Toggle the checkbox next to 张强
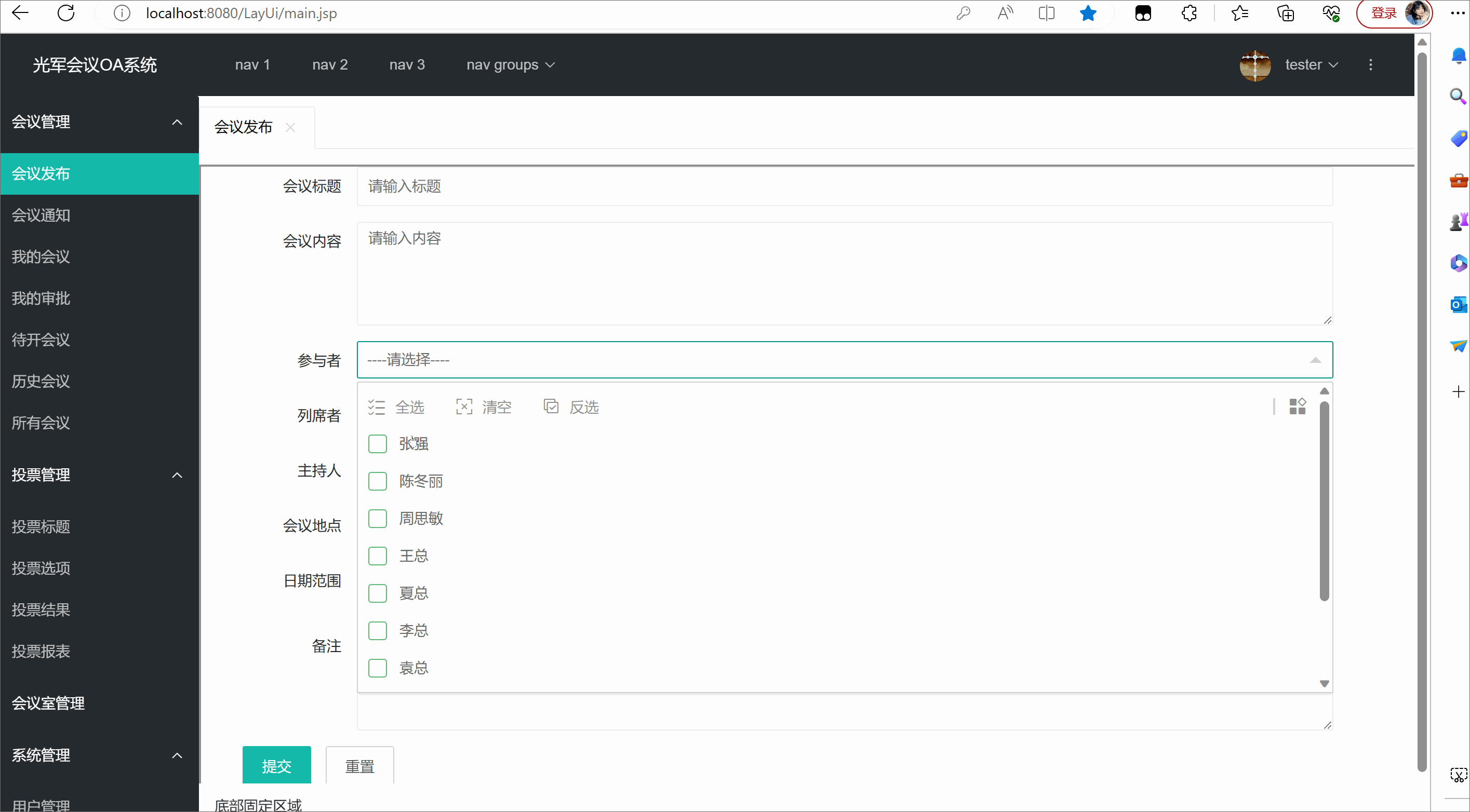The width and height of the screenshot is (1470, 812). [378, 444]
